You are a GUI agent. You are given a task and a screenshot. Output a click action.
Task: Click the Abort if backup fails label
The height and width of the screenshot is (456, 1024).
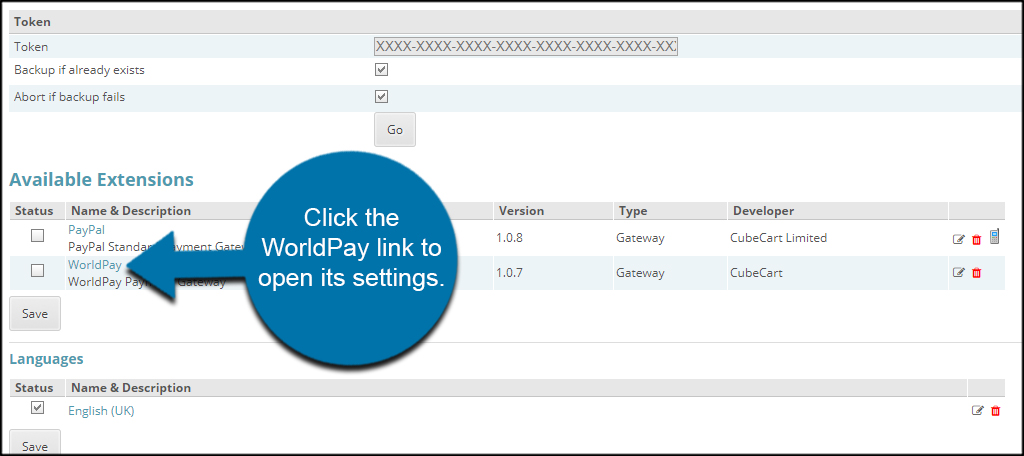click(x=69, y=97)
